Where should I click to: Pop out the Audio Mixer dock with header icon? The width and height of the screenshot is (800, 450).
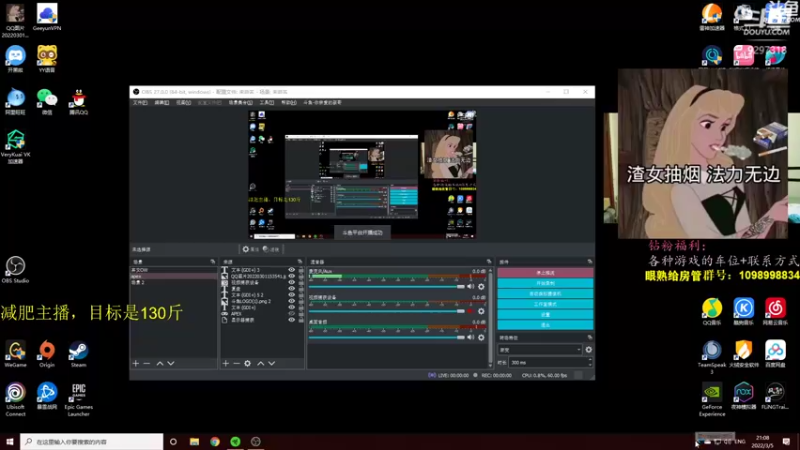coord(489,262)
